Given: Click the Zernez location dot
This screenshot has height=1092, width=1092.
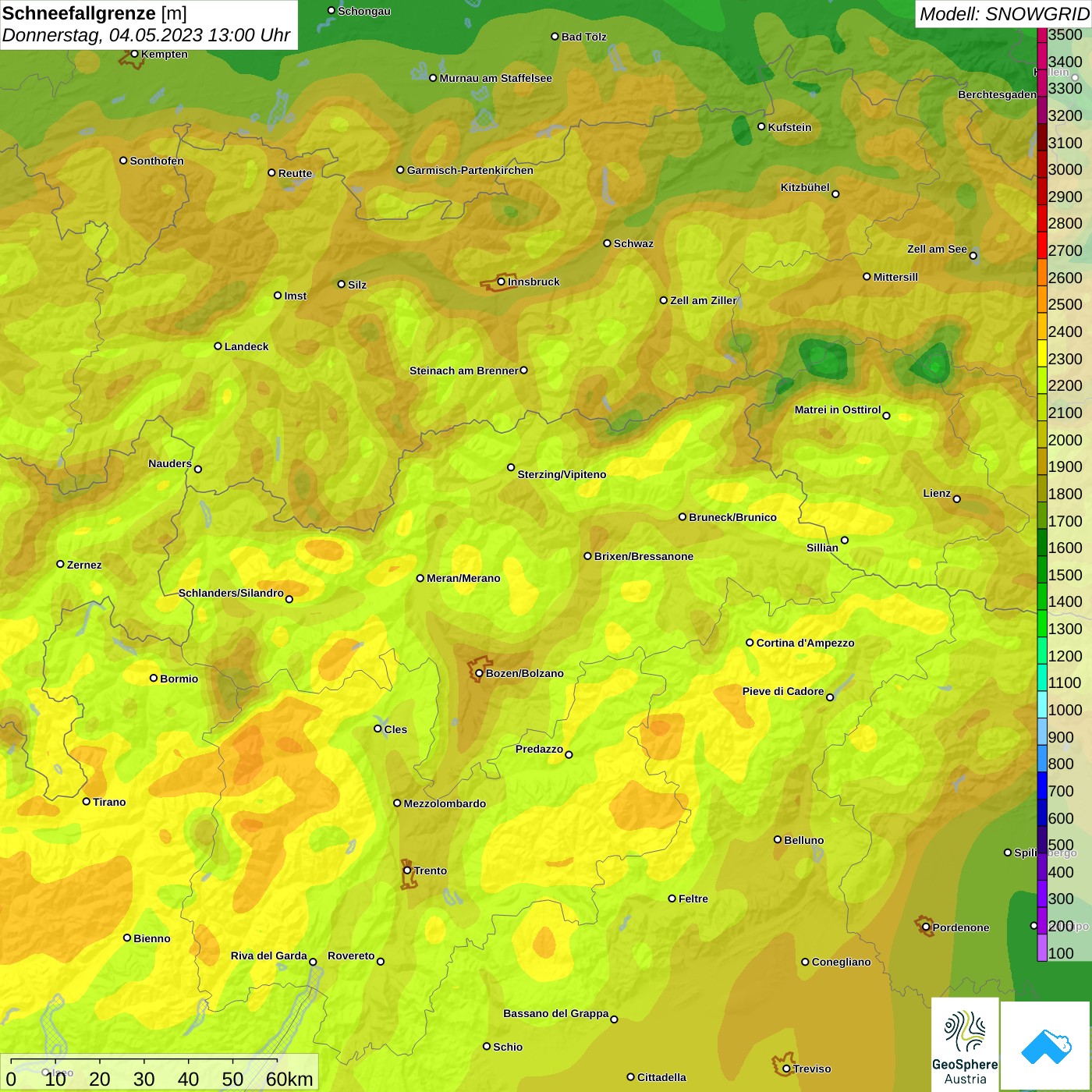Looking at the screenshot, I should (60, 564).
